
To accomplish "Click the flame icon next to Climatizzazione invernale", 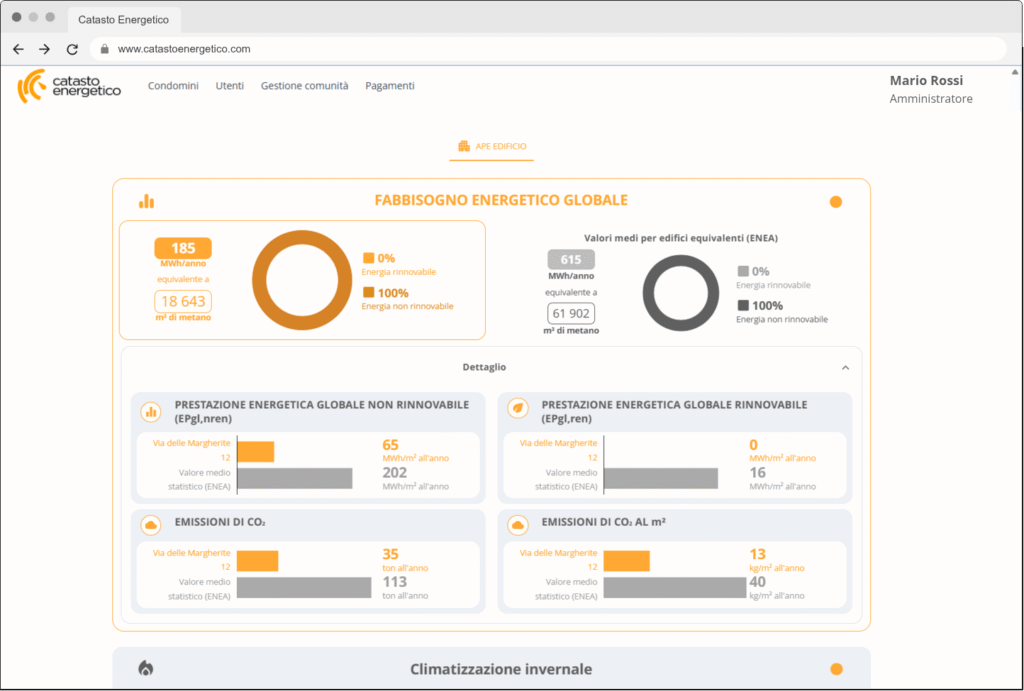I will 146,669.
